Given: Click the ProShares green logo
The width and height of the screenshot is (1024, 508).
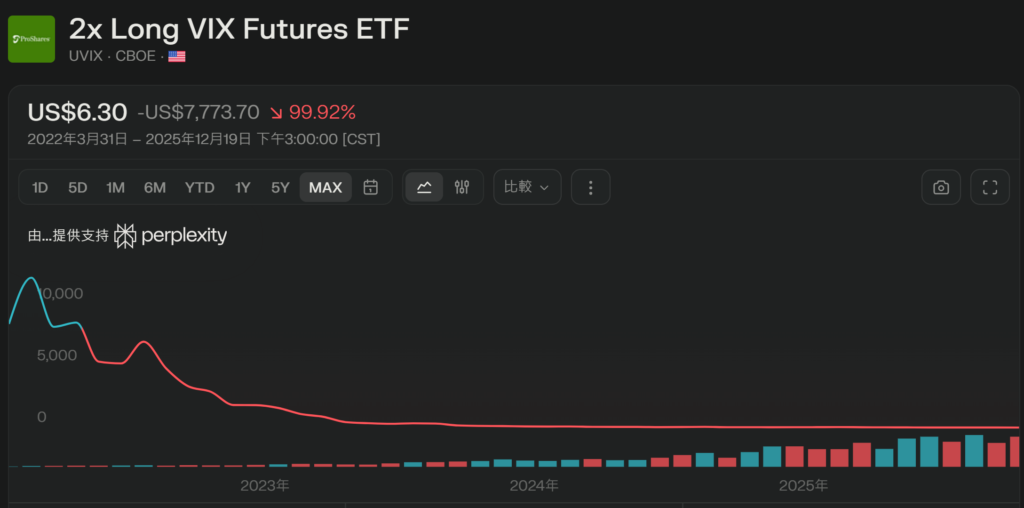Looking at the screenshot, I should (31, 39).
